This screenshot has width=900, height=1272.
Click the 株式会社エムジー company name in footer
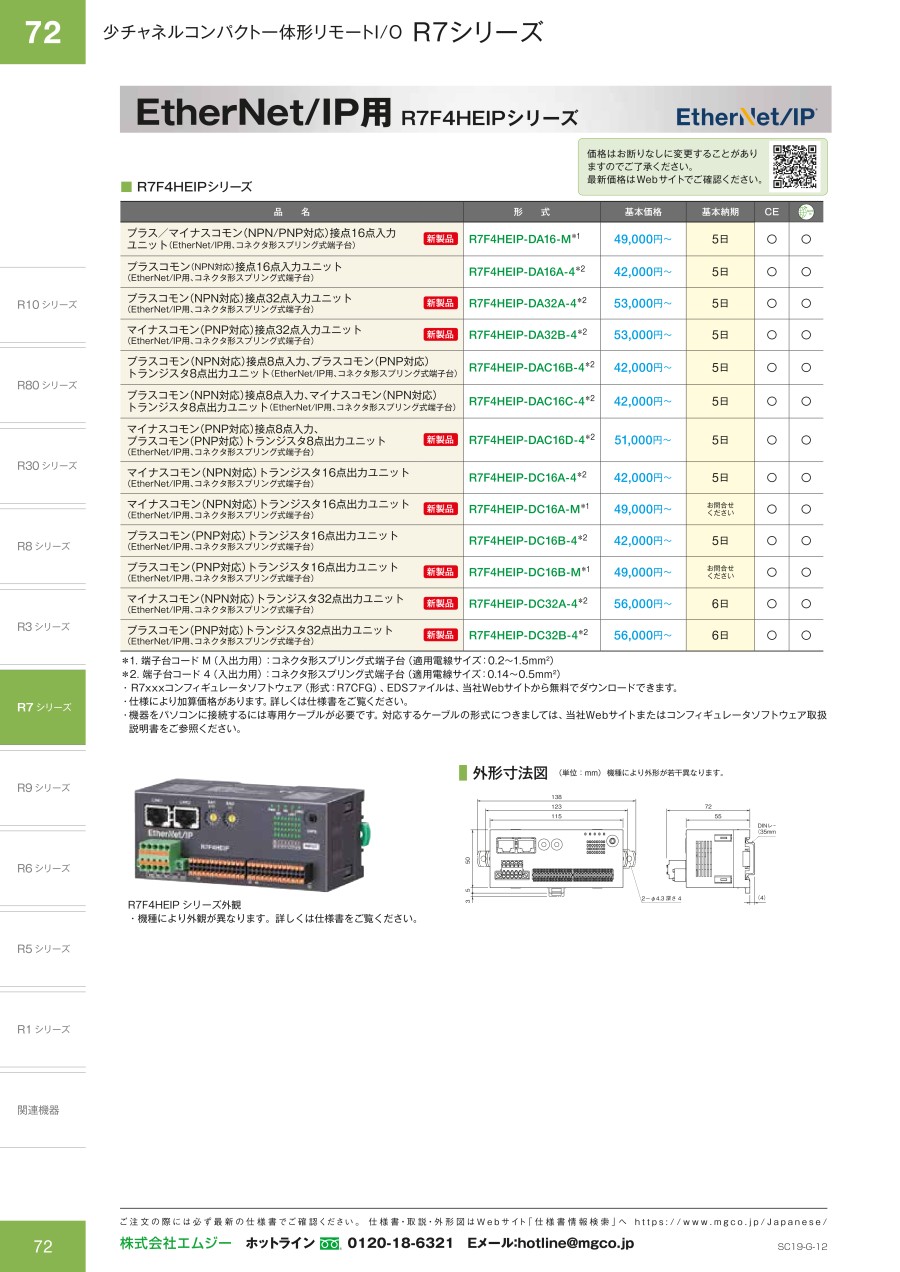click(x=176, y=1244)
